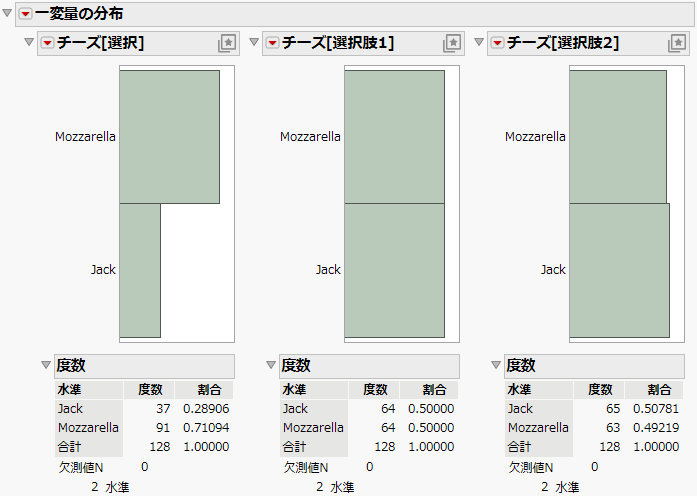697x496 pixels.
Task: Select Mozzarella bar in チーズ[選択肢2] histogram
Action: pos(618,137)
